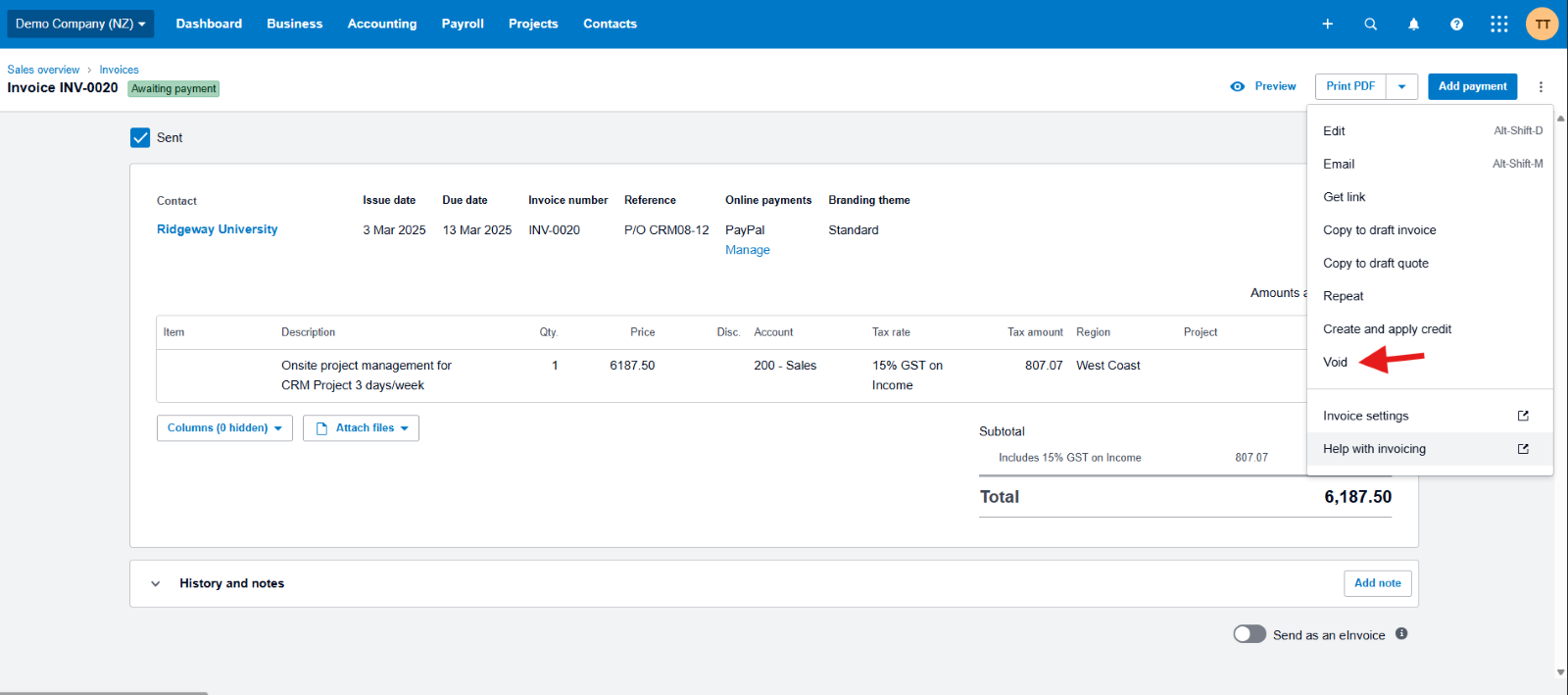Open the Print PDF dropdown arrow
The height and width of the screenshot is (695, 1568).
pos(1401,86)
